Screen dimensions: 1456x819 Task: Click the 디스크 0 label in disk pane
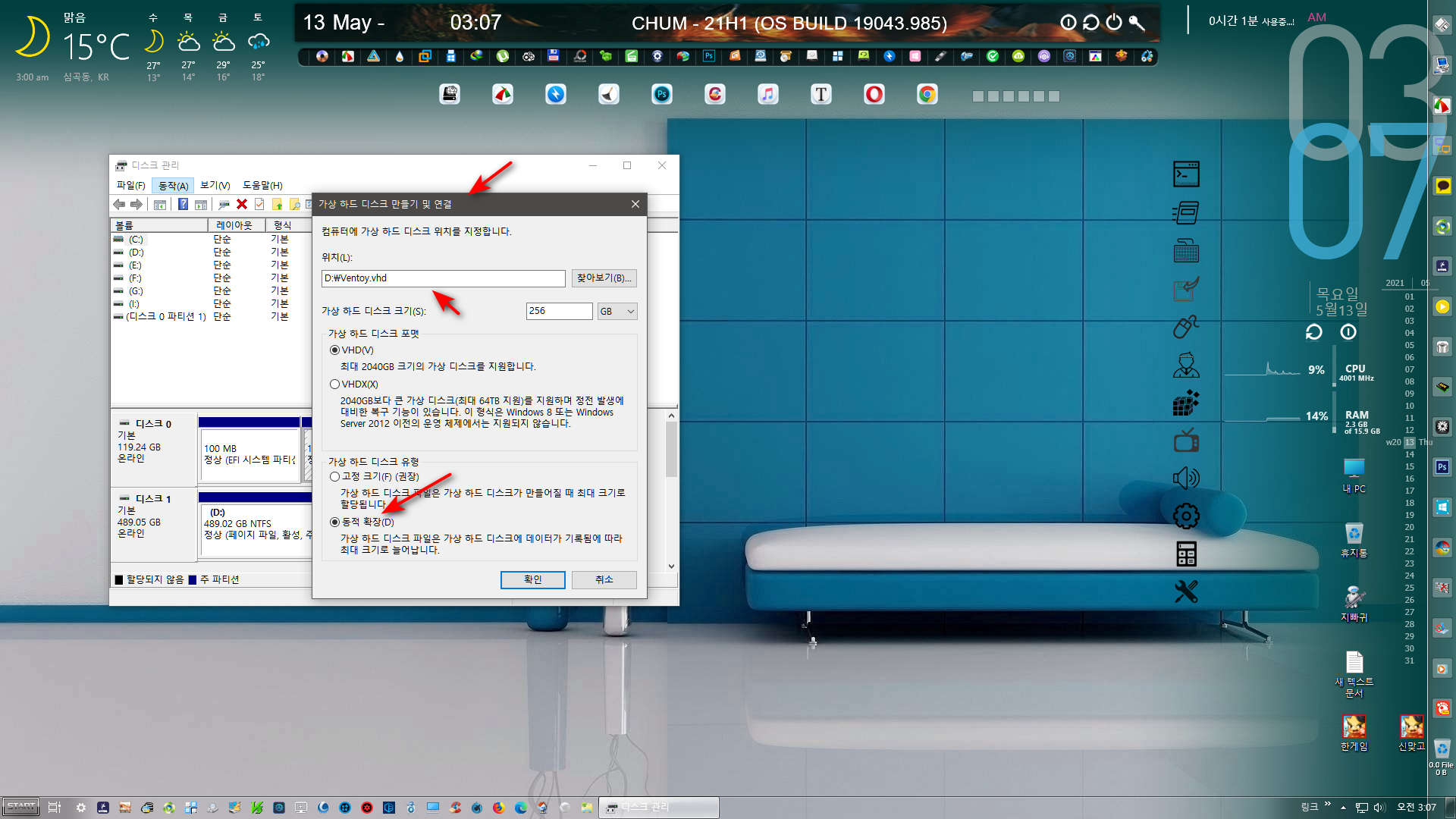(153, 424)
